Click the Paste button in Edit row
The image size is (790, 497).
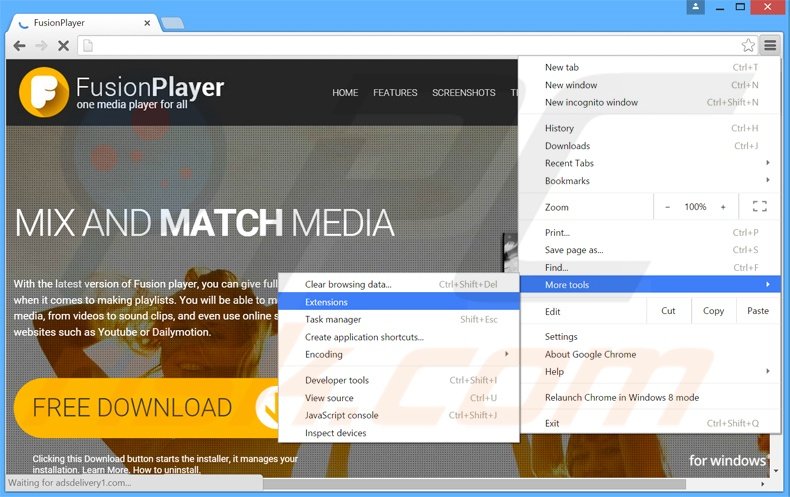758,311
